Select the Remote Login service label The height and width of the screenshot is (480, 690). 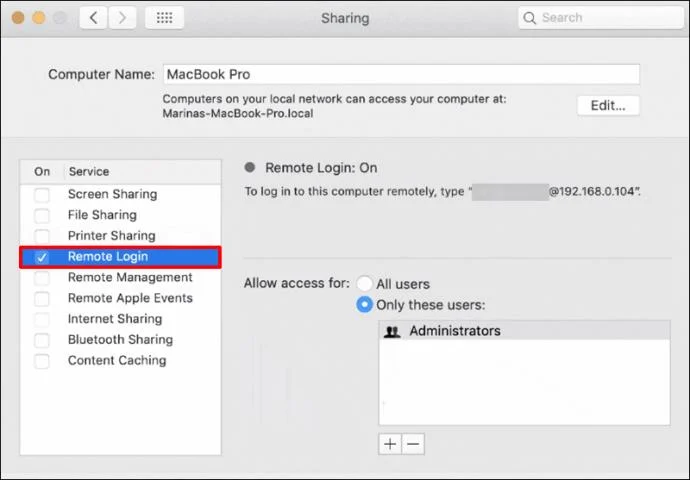(108, 256)
